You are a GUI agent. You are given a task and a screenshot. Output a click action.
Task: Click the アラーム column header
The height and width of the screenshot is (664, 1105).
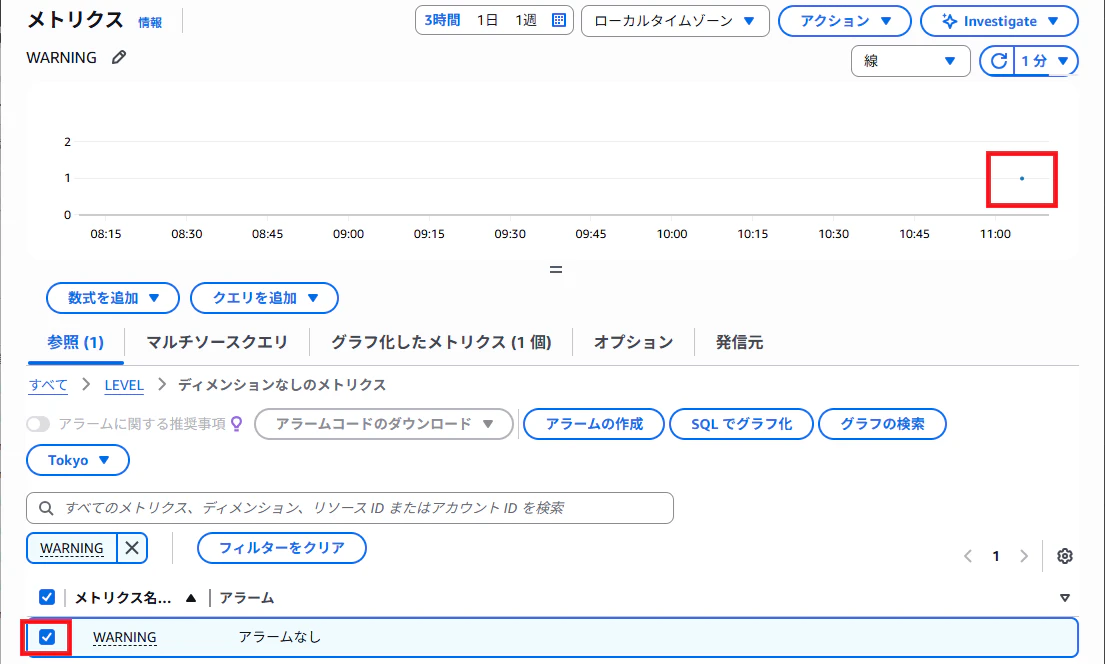point(247,598)
